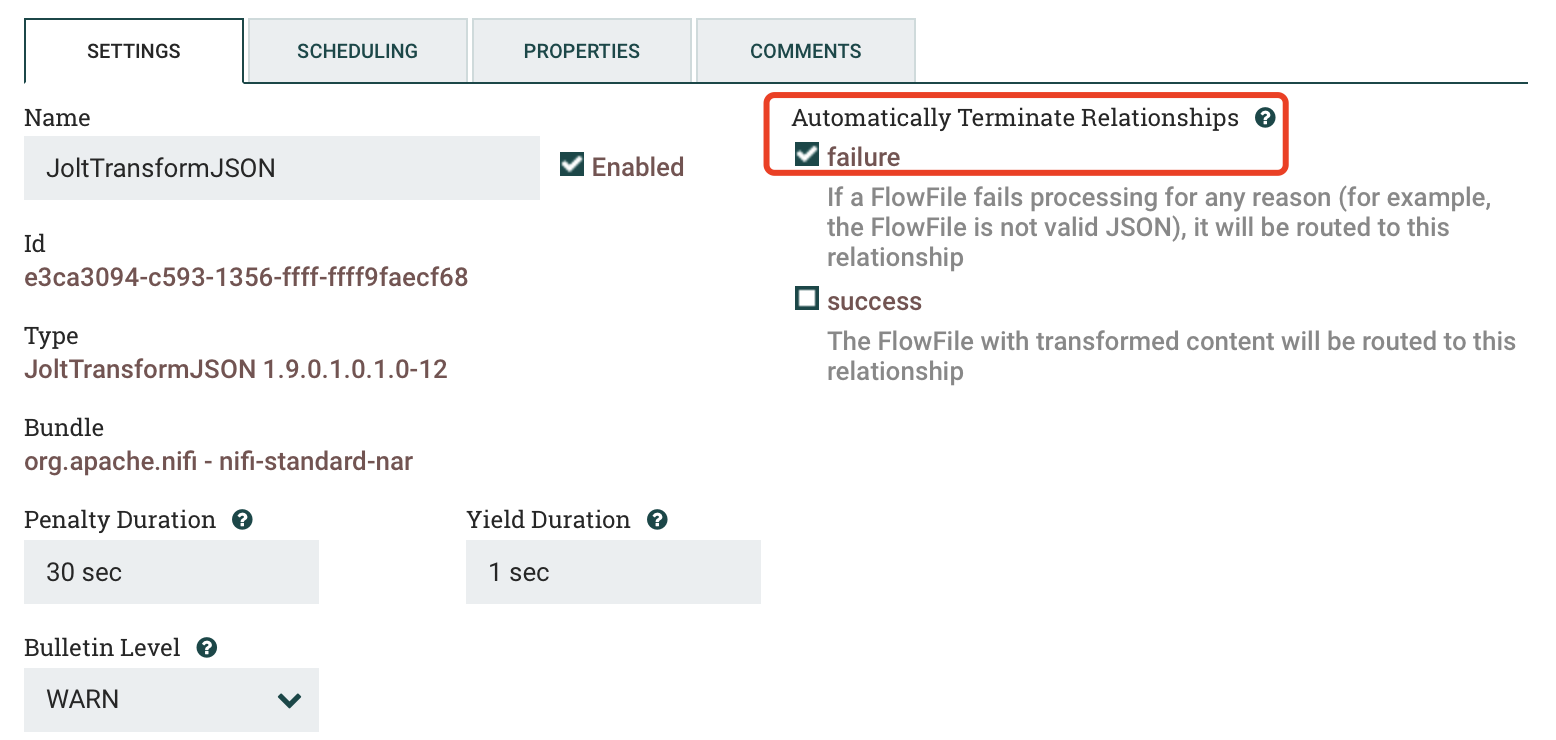Click the Yield Duration 1 sec field
This screenshot has height=740, width=1556.
[613, 572]
